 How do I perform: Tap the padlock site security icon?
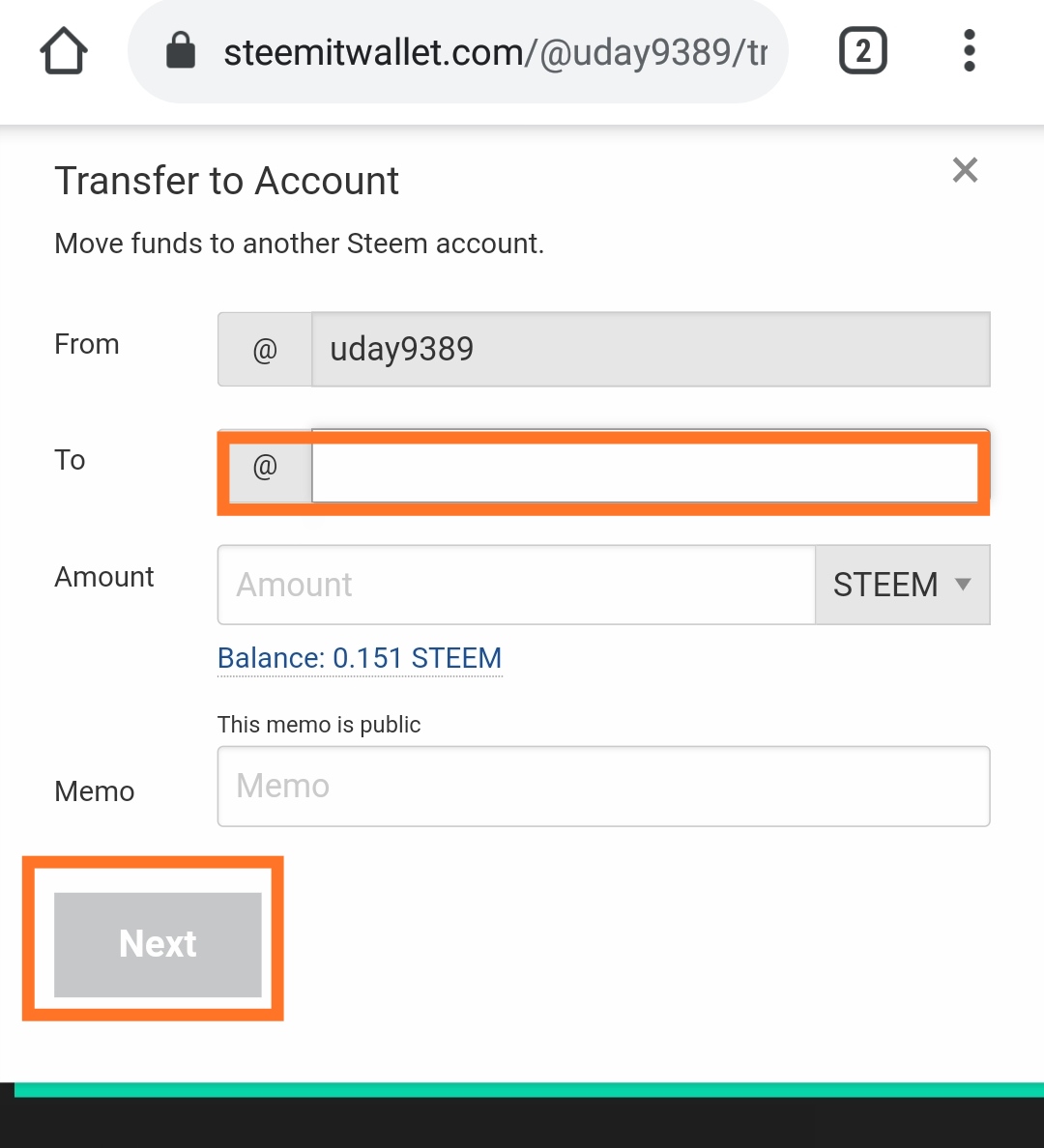click(x=181, y=51)
